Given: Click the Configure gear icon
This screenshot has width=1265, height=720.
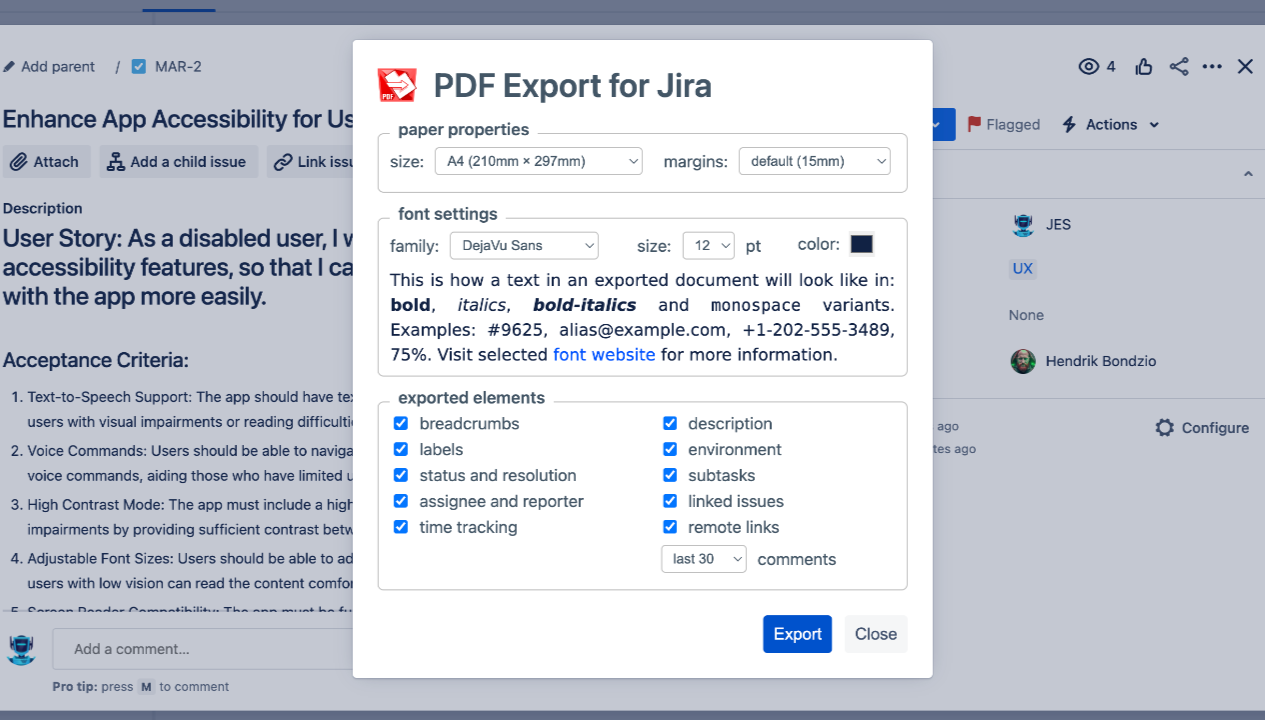Looking at the screenshot, I should coord(1164,428).
